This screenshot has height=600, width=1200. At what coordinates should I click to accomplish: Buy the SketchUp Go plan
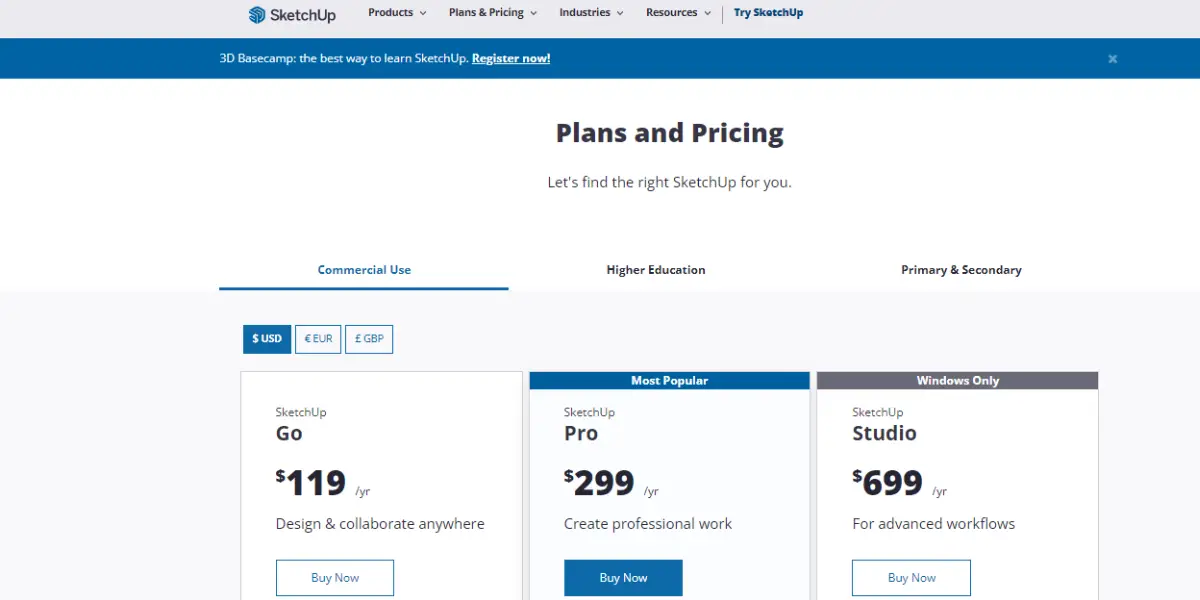point(335,578)
